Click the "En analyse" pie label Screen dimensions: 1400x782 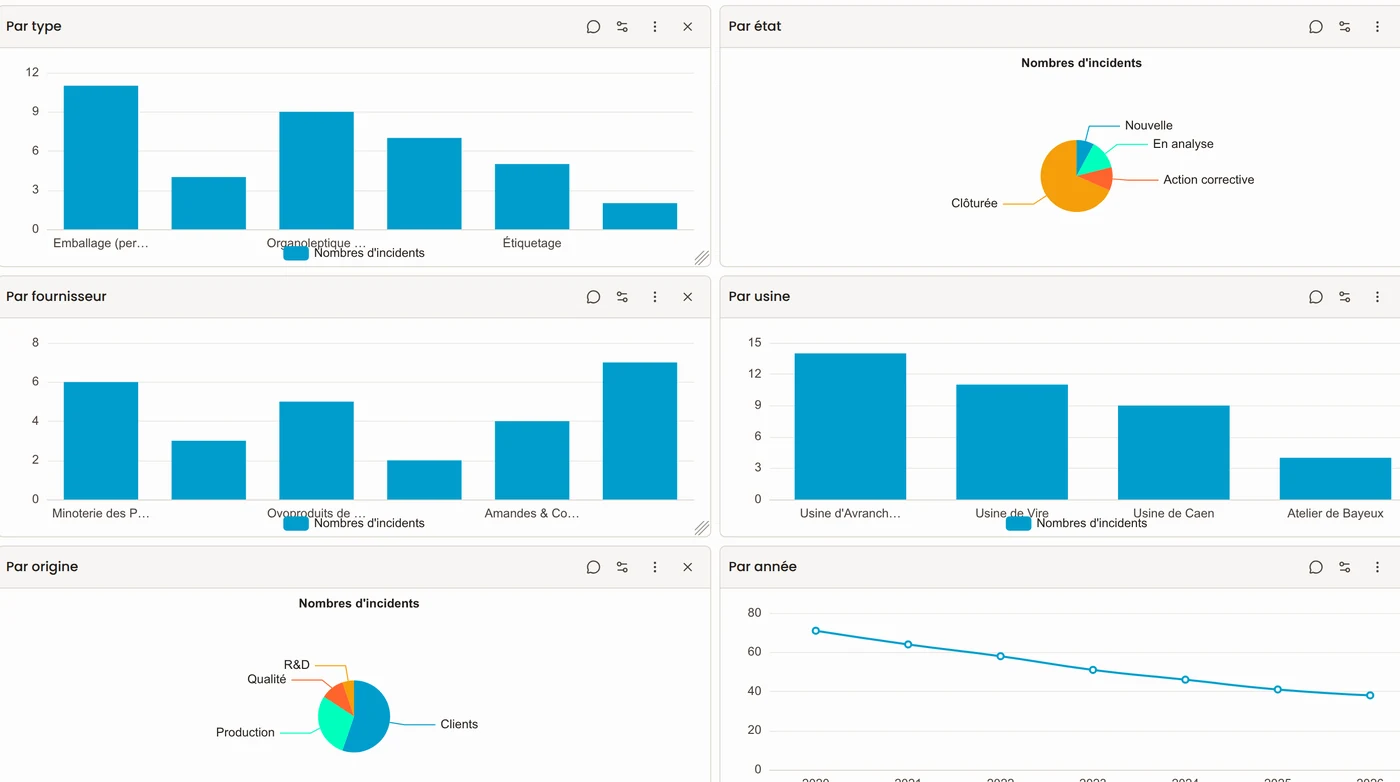pos(1183,144)
